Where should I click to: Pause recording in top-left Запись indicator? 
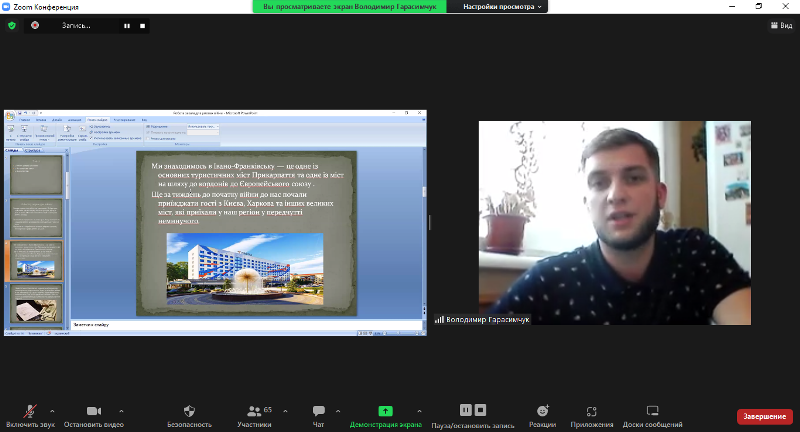coord(127,26)
